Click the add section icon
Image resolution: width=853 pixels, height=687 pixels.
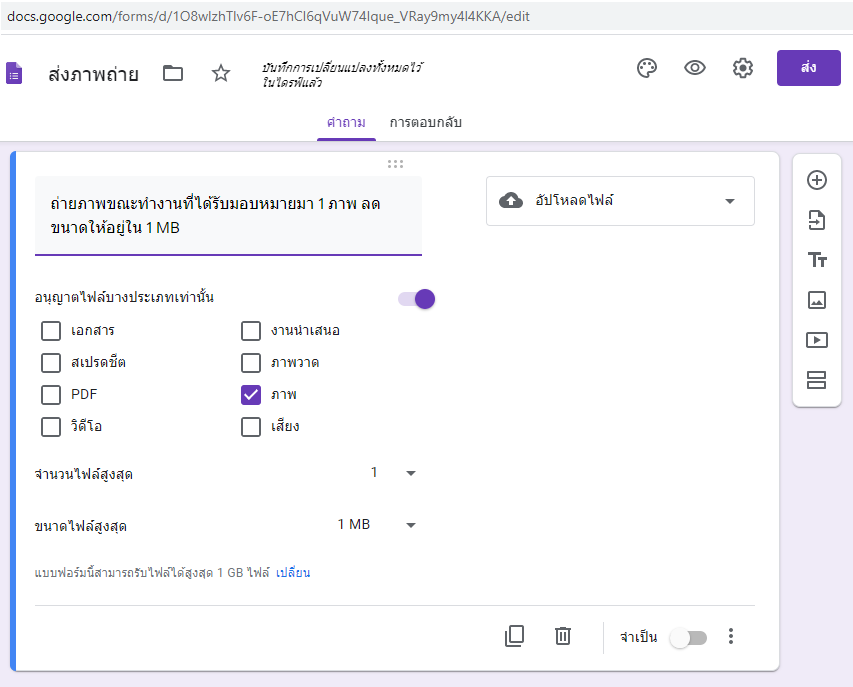tap(817, 380)
